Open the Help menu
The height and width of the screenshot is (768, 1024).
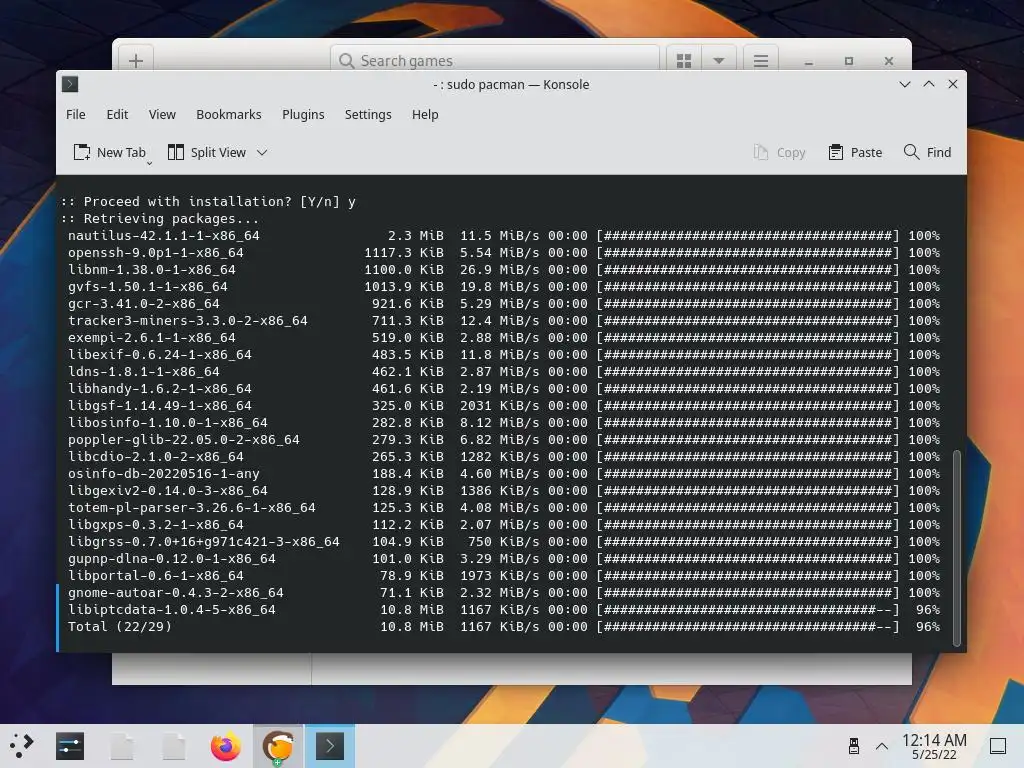coord(425,114)
